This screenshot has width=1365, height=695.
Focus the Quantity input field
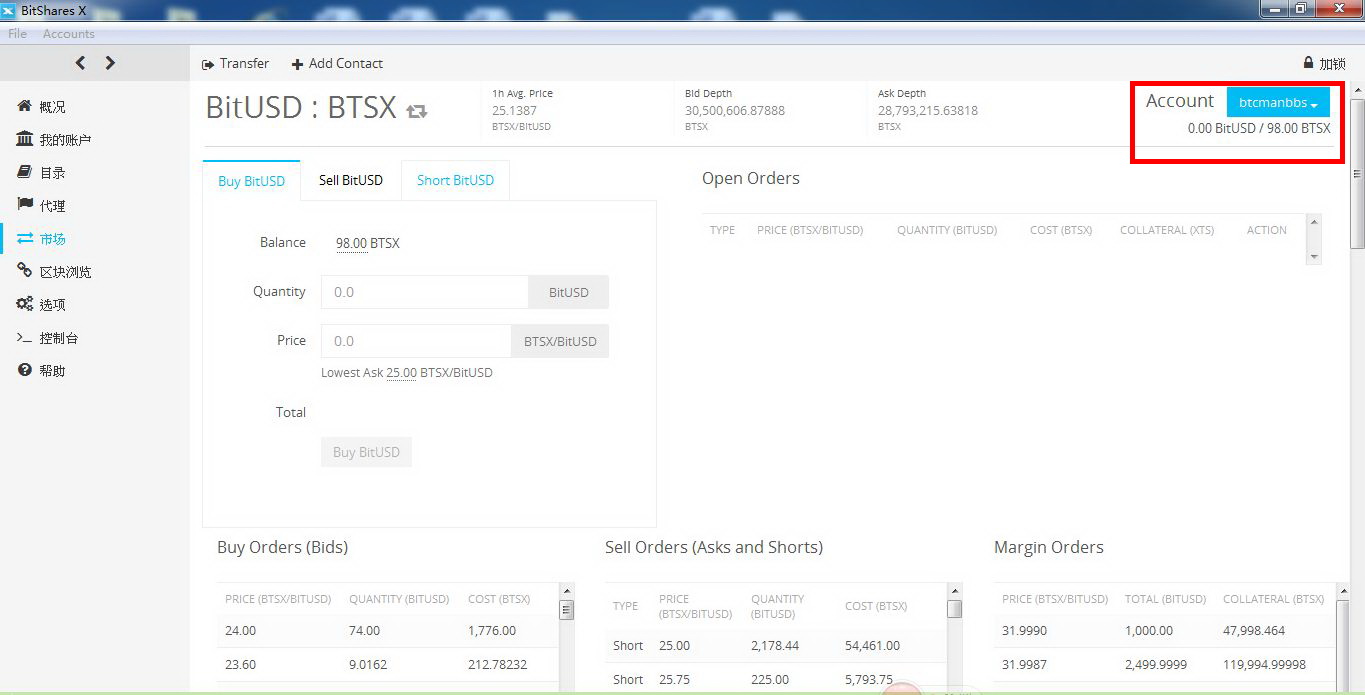tap(425, 292)
